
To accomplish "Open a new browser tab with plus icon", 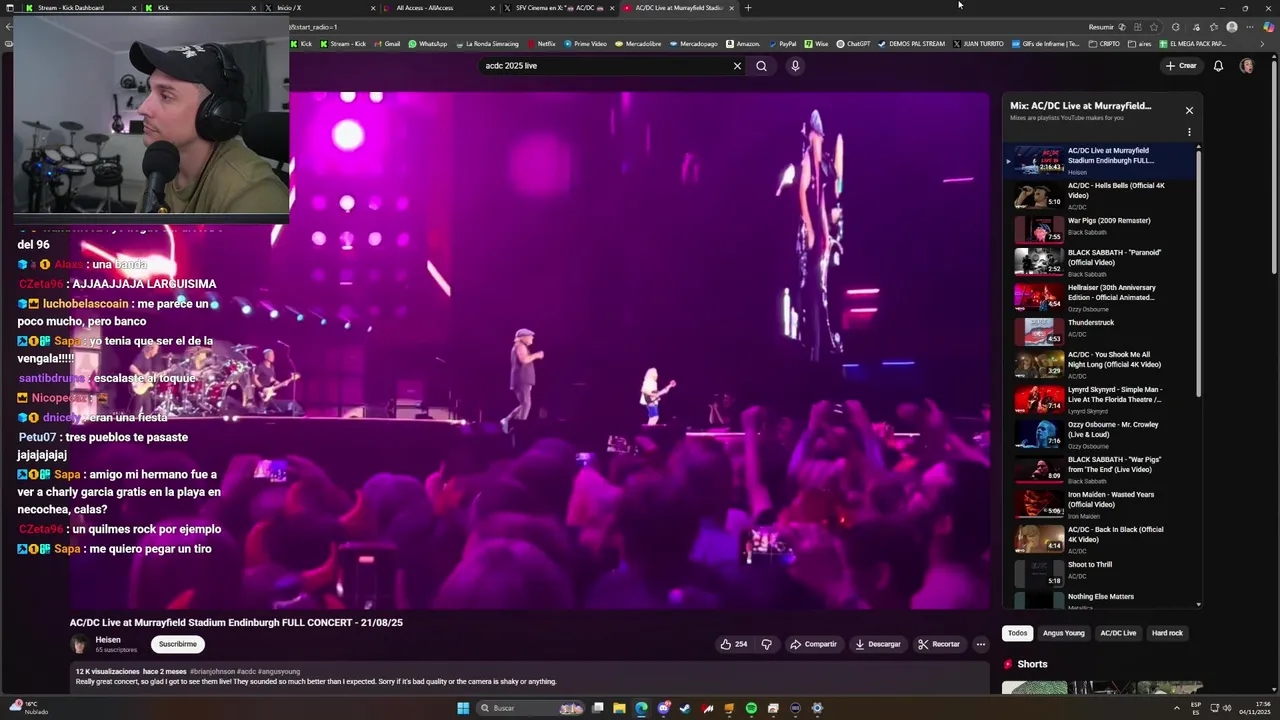I will coord(748,8).
